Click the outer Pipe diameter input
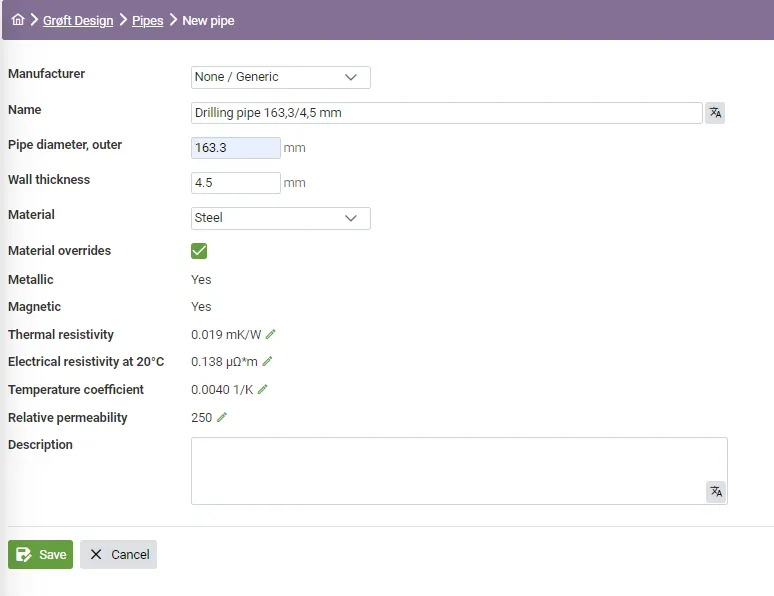 pos(235,148)
